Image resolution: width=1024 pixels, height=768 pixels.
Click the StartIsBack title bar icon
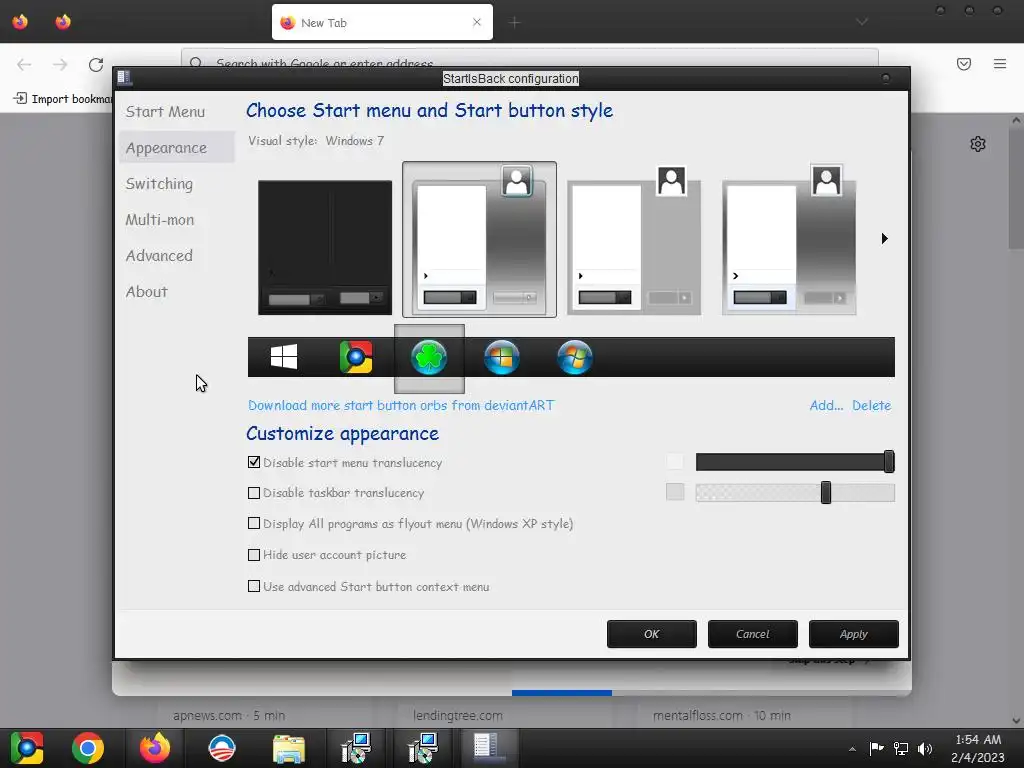[124, 78]
